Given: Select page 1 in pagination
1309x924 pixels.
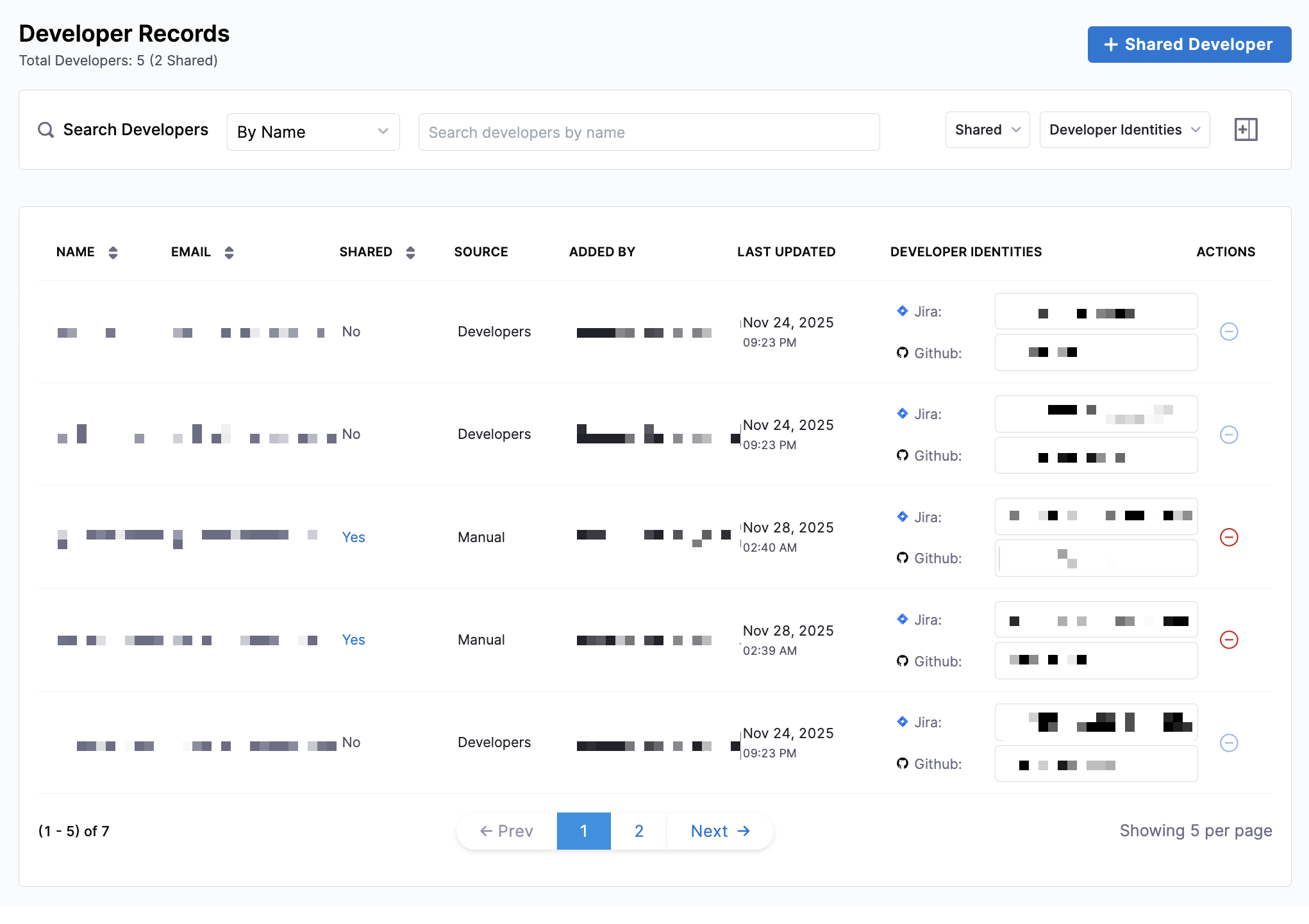Looking at the screenshot, I should (583, 831).
